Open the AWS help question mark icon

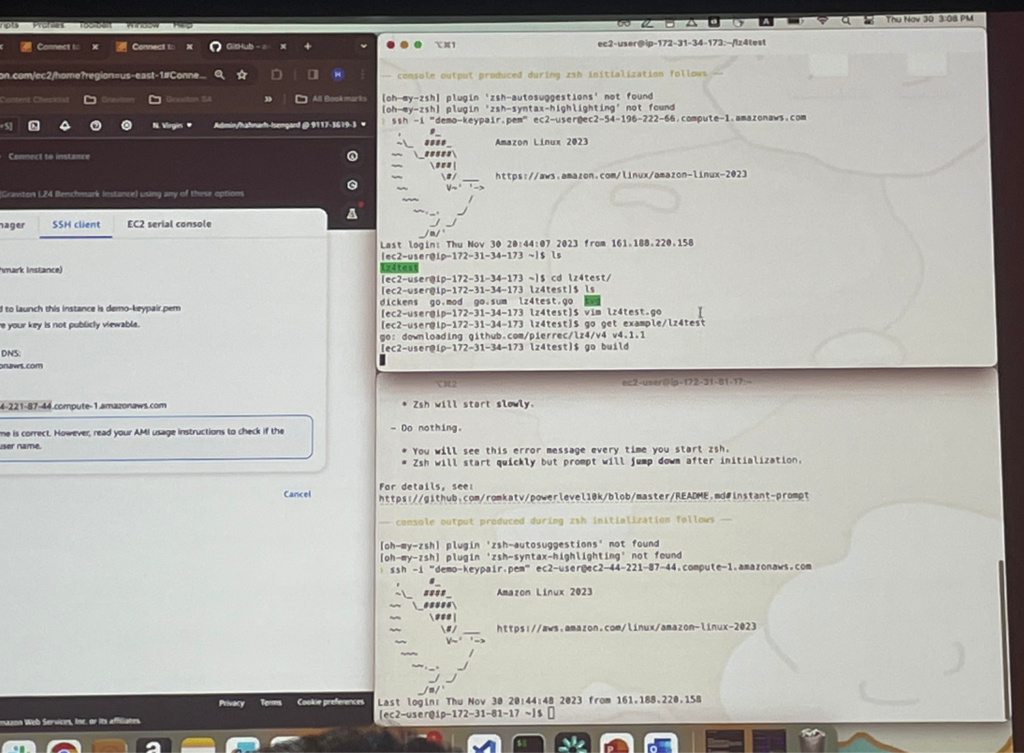point(96,125)
